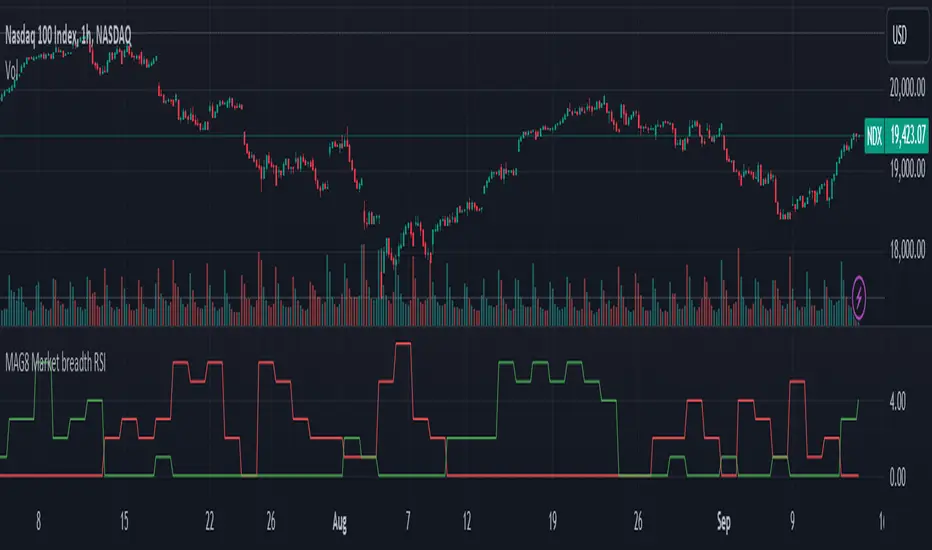
Task: Click the Sep date on time axis
Action: coord(723,521)
